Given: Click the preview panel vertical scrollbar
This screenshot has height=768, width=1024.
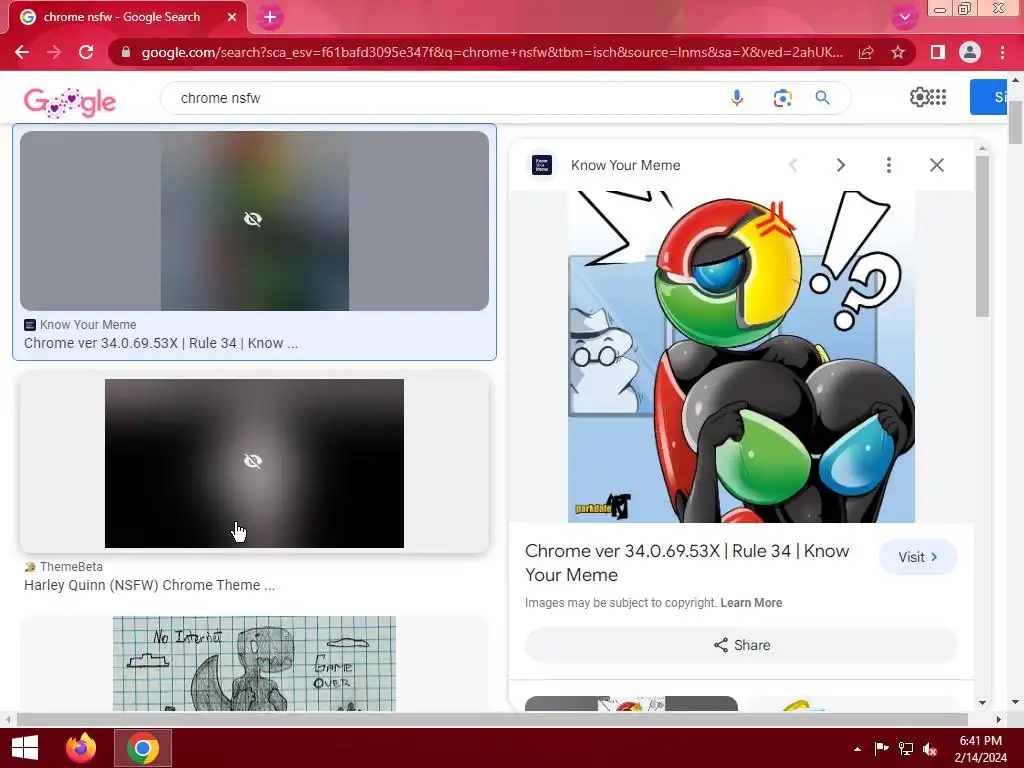Looking at the screenshot, I should coord(982,236).
